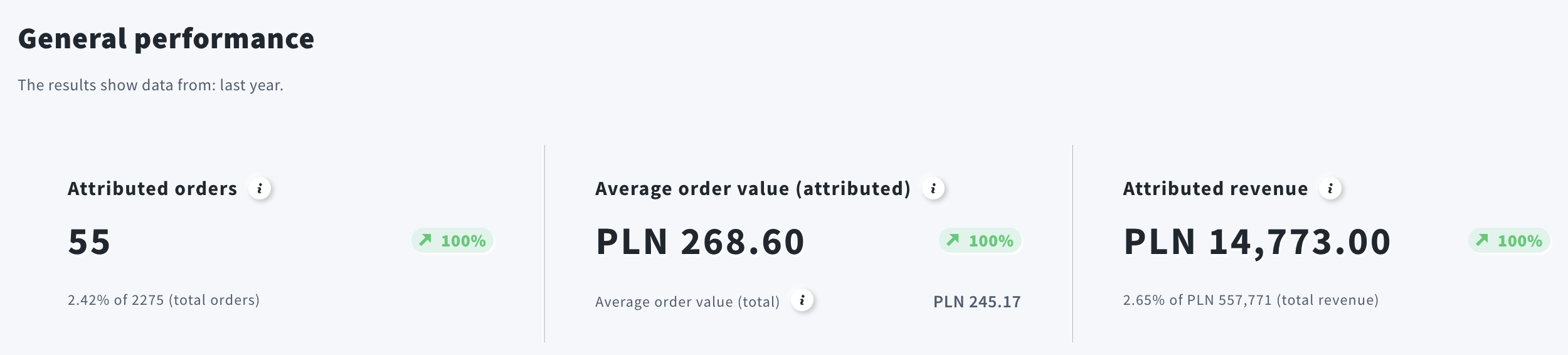
Task: Click green up-arrow in Attributed orders badge
Action: click(x=425, y=240)
